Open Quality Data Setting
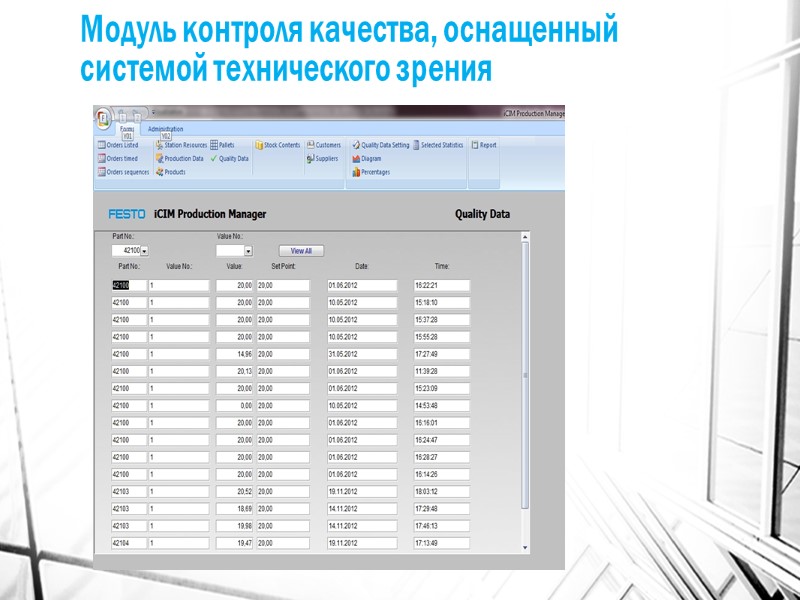 [x=381, y=145]
